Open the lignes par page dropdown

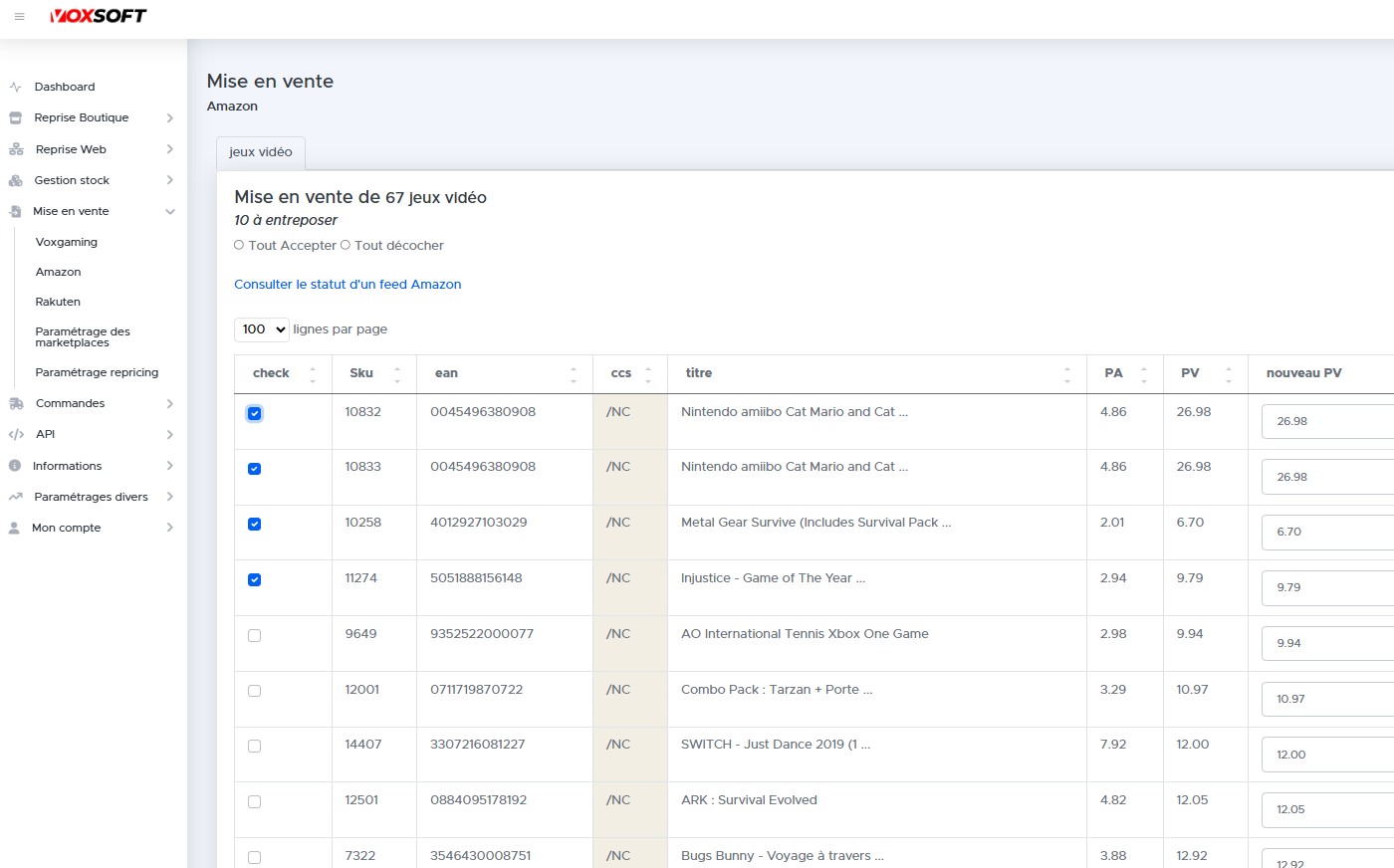click(x=262, y=329)
